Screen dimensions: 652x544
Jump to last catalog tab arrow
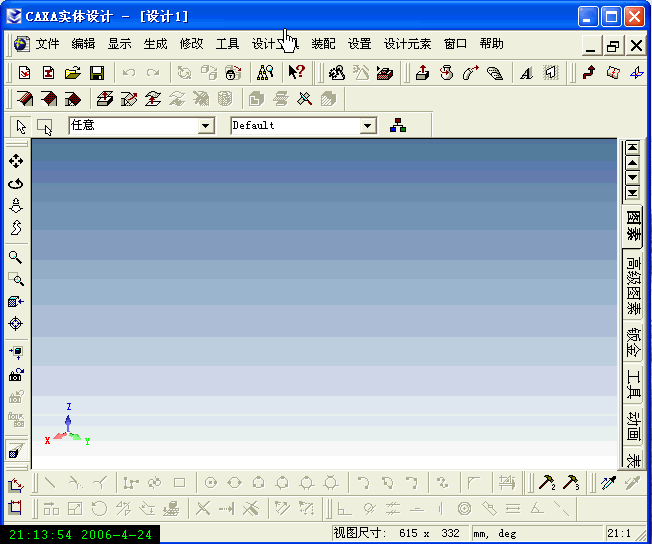[632, 193]
